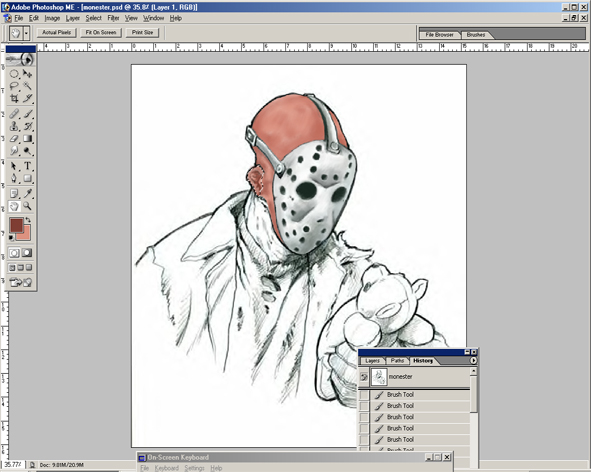This screenshot has width=591, height=472.
Task: Open the File Browser palette tab
Action: tap(439, 35)
